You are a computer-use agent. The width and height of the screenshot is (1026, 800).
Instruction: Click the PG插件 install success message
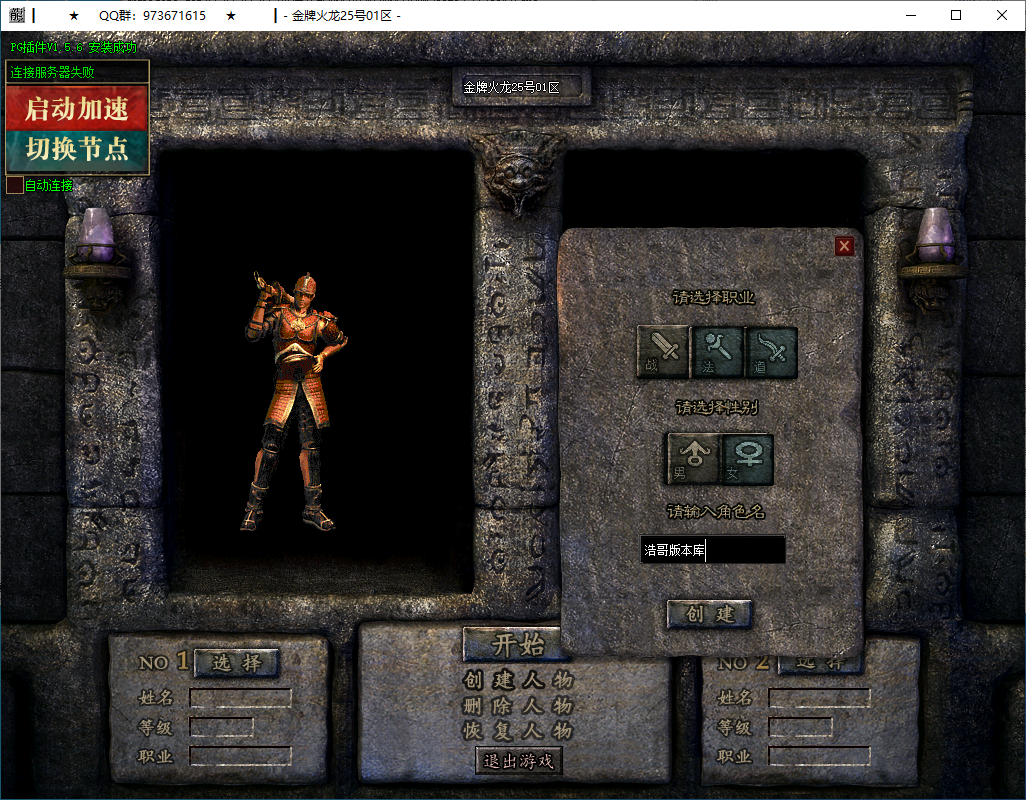tap(73, 47)
